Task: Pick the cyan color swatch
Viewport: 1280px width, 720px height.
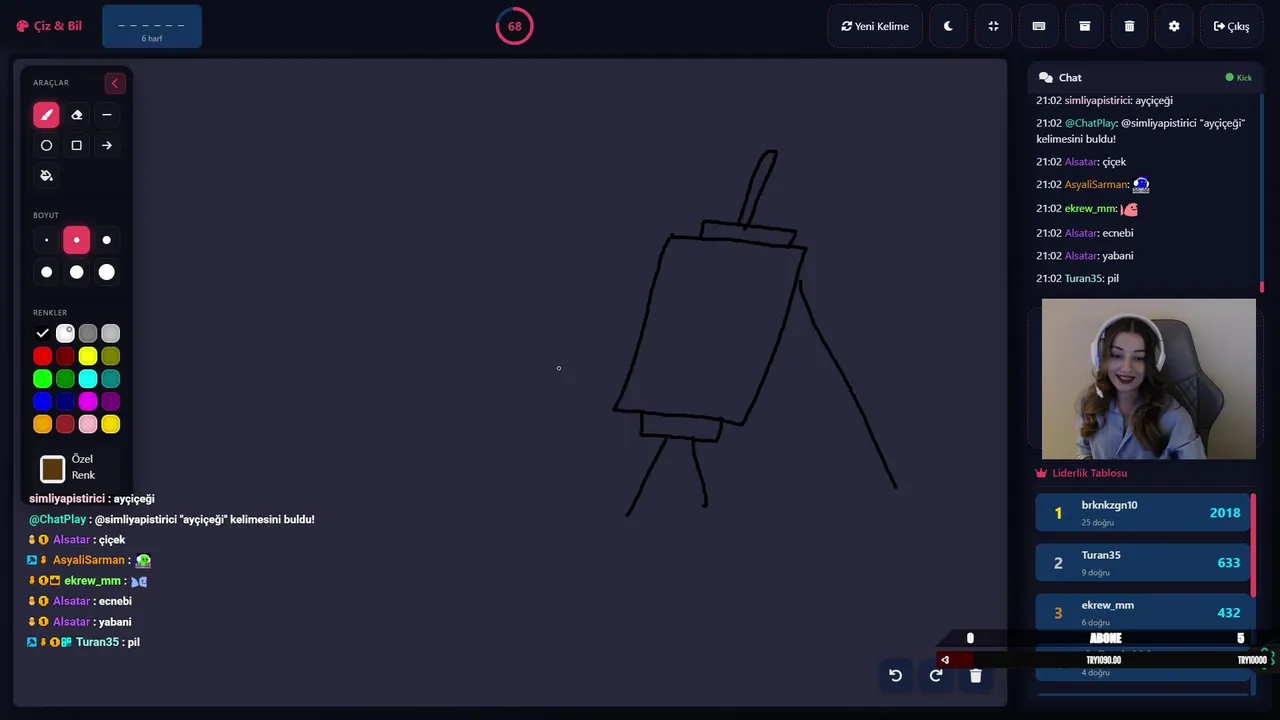Action: click(88, 379)
